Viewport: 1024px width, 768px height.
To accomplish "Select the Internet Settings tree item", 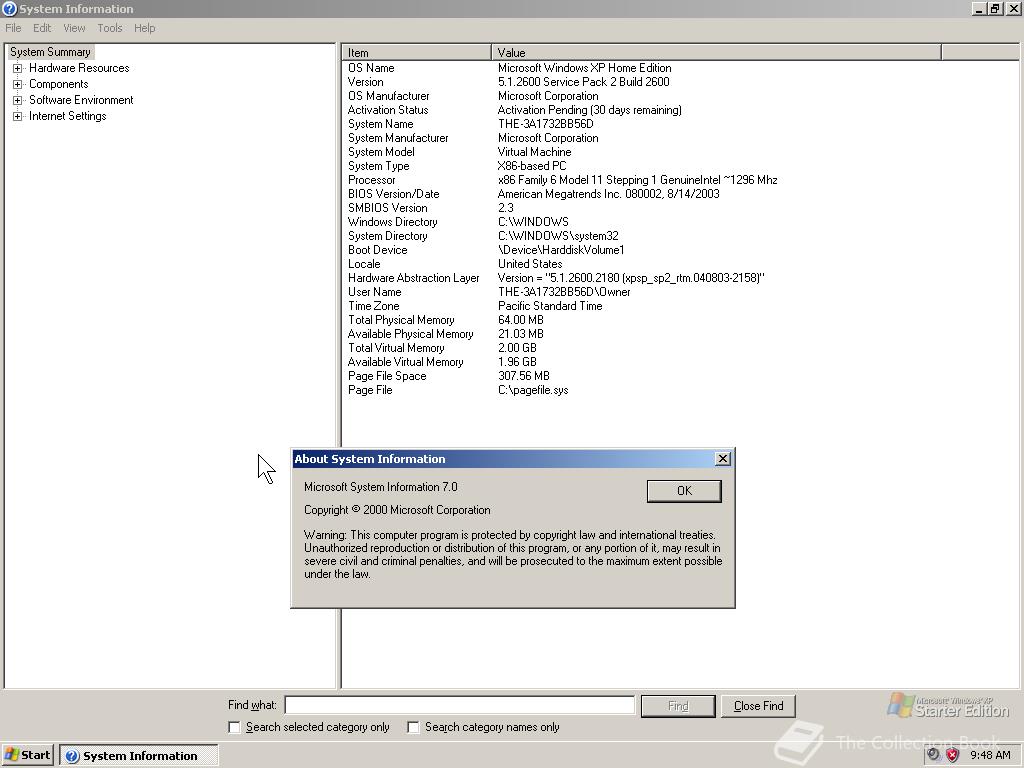I will [x=67, y=116].
